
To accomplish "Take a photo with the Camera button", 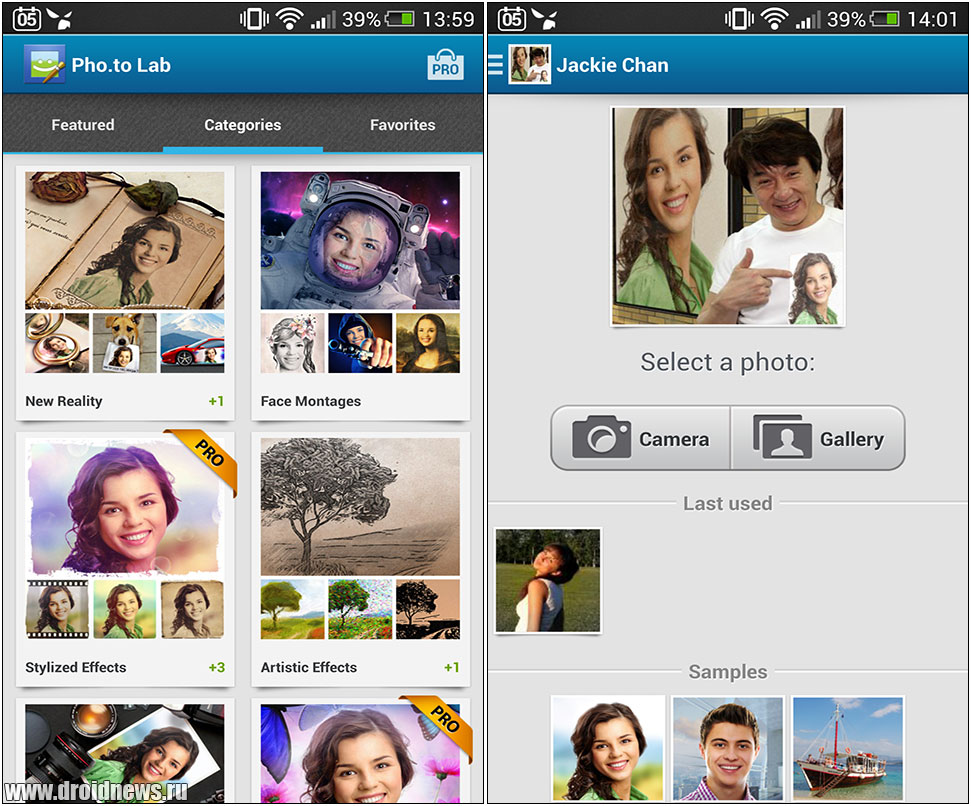I will pyautogui.click(x=640, y=438).
